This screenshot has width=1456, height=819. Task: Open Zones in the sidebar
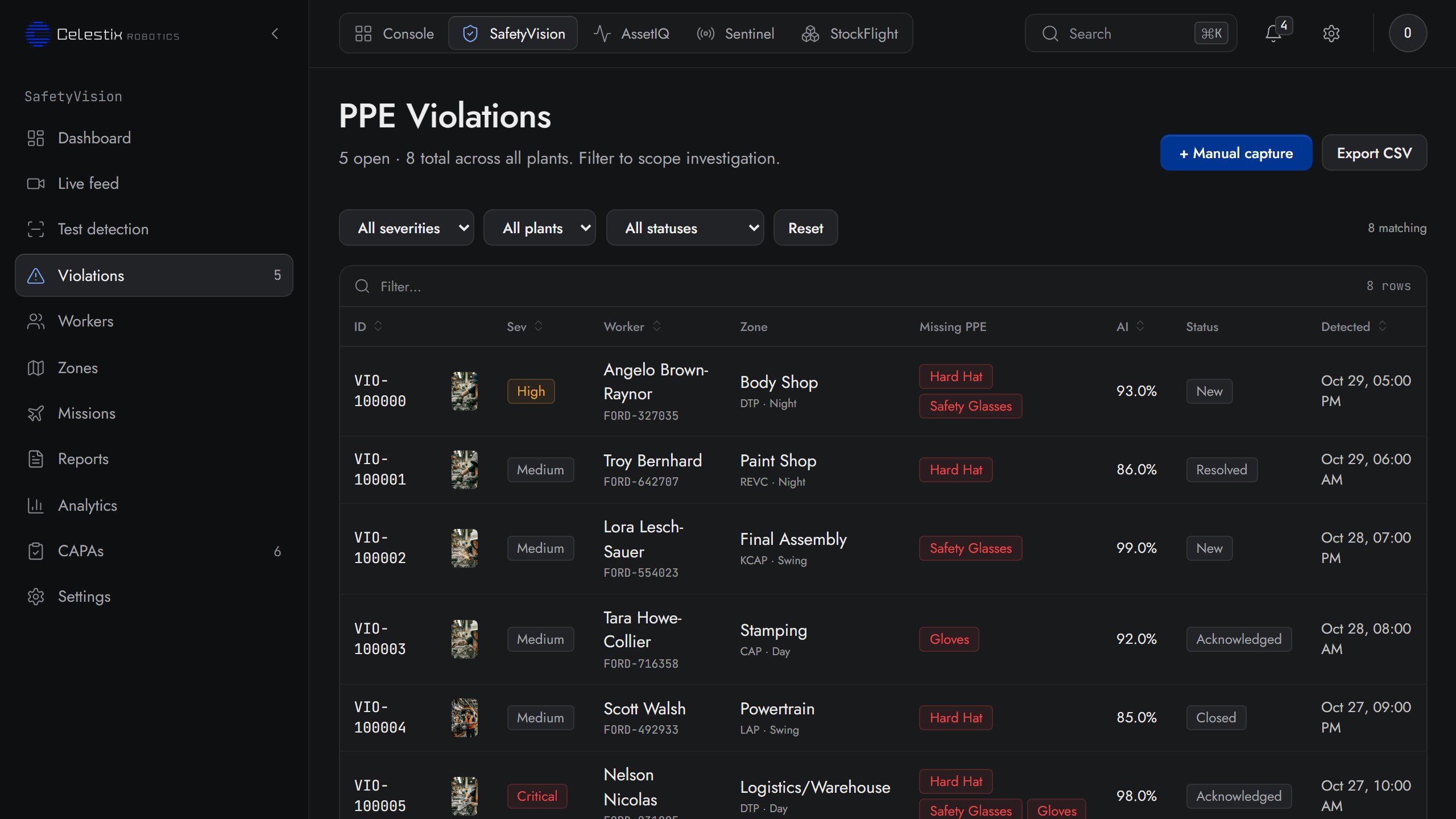[x=154, y=368]
